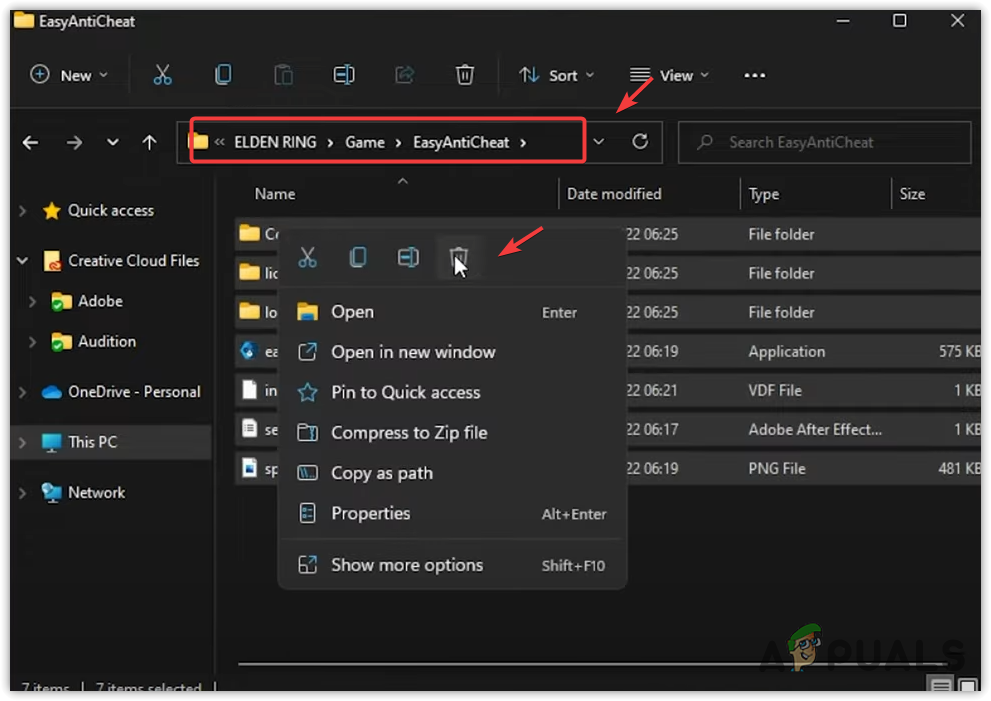Image resolution: width=991 pixels, height=701 pixels.
Task: Click the Rename icon in the top toolbar
Action: point(344,75)
